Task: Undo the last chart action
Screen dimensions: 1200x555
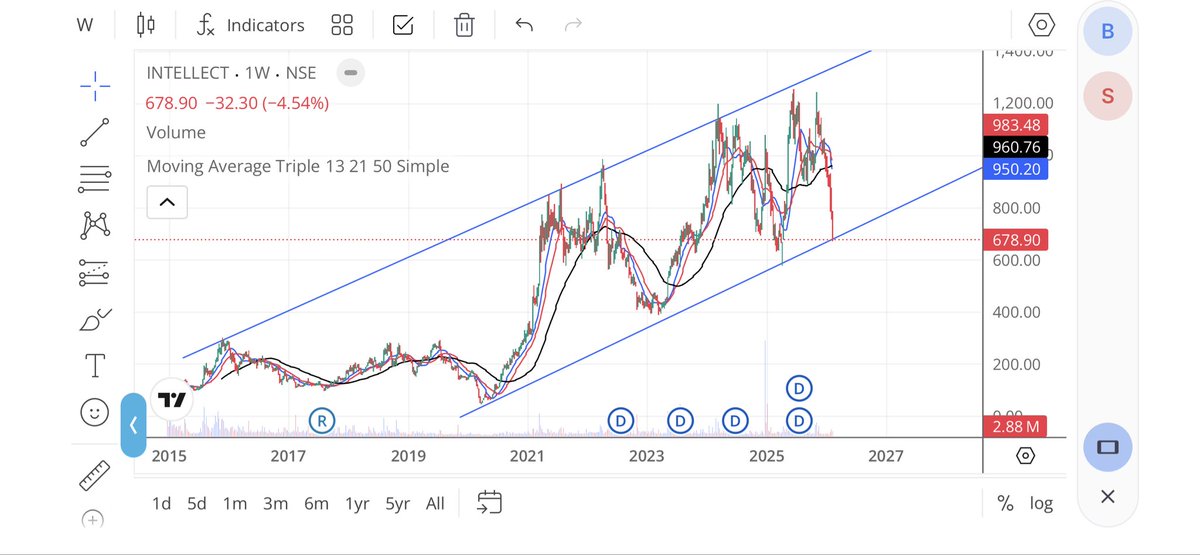Action: [x=525, y=24]
